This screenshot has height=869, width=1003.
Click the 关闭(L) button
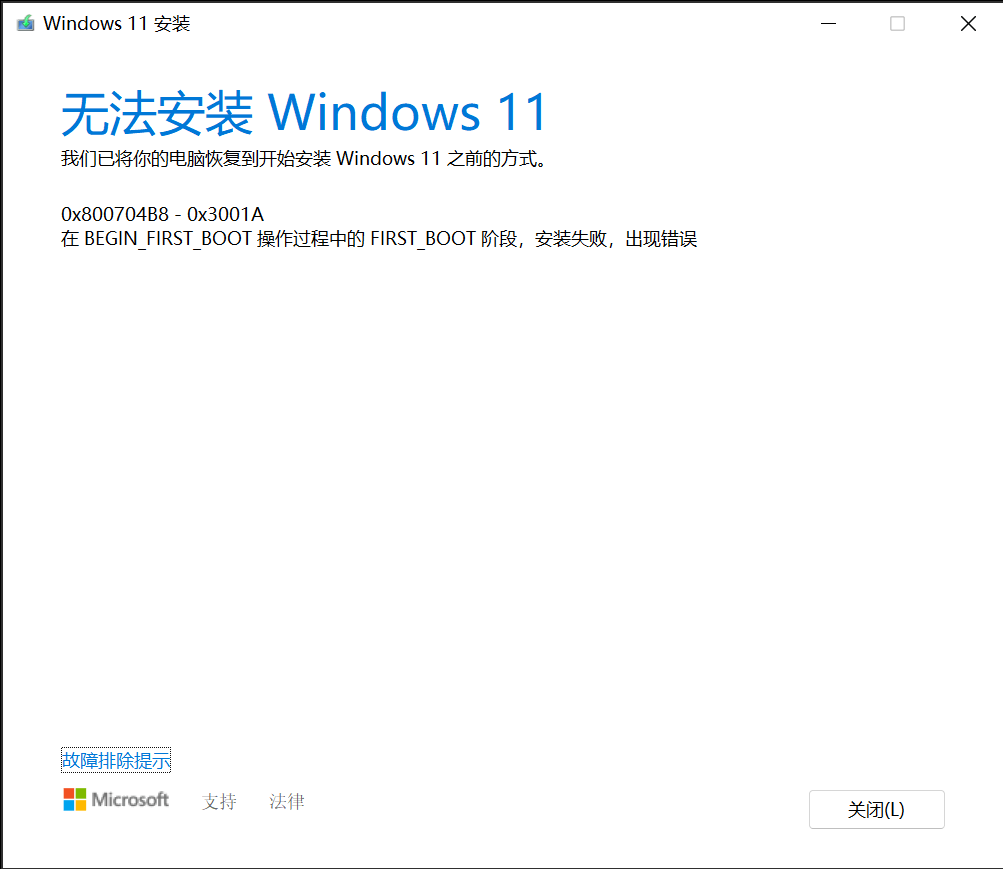pos(876,810)
